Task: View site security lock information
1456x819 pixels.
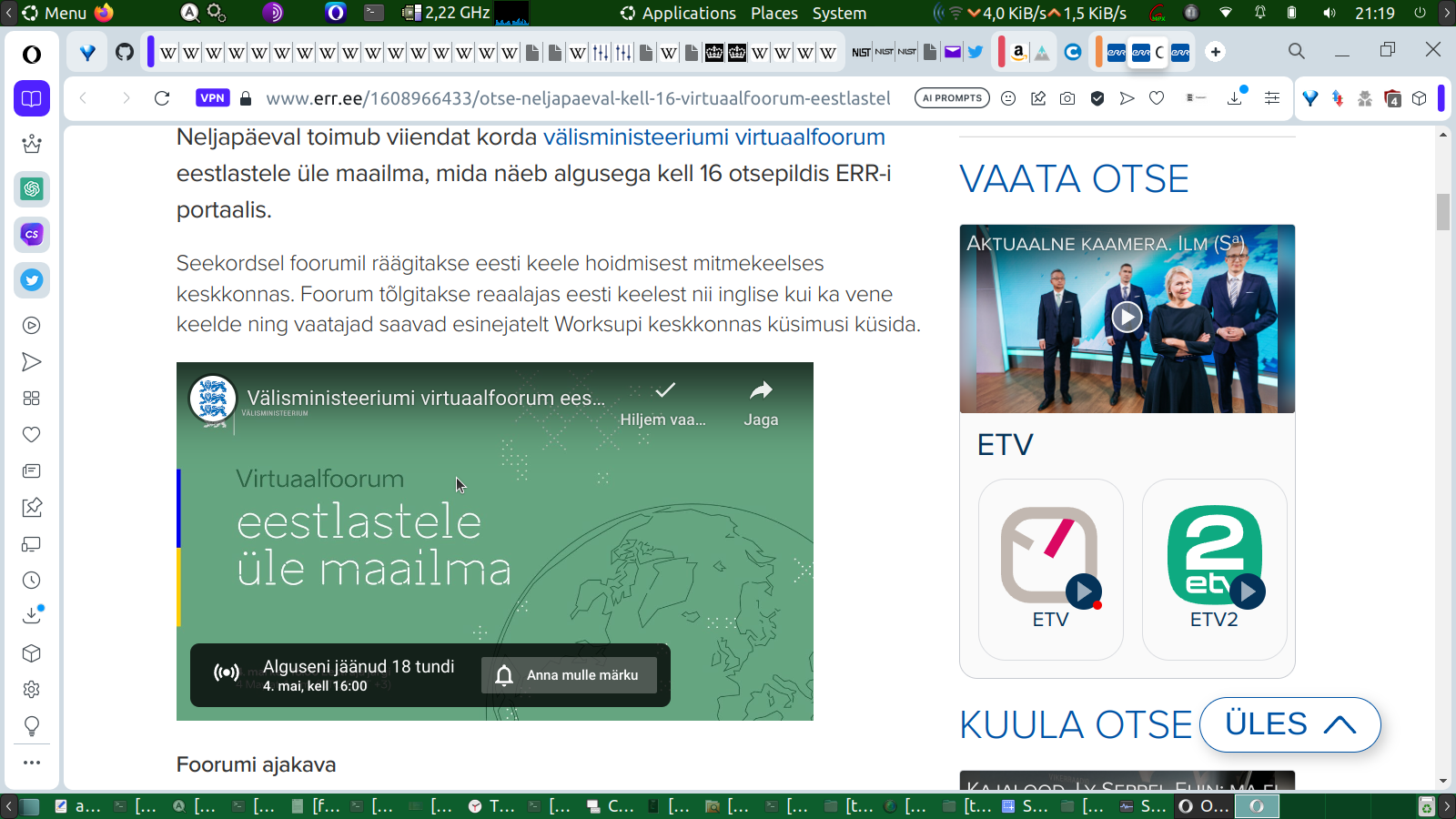Action: 246,98
